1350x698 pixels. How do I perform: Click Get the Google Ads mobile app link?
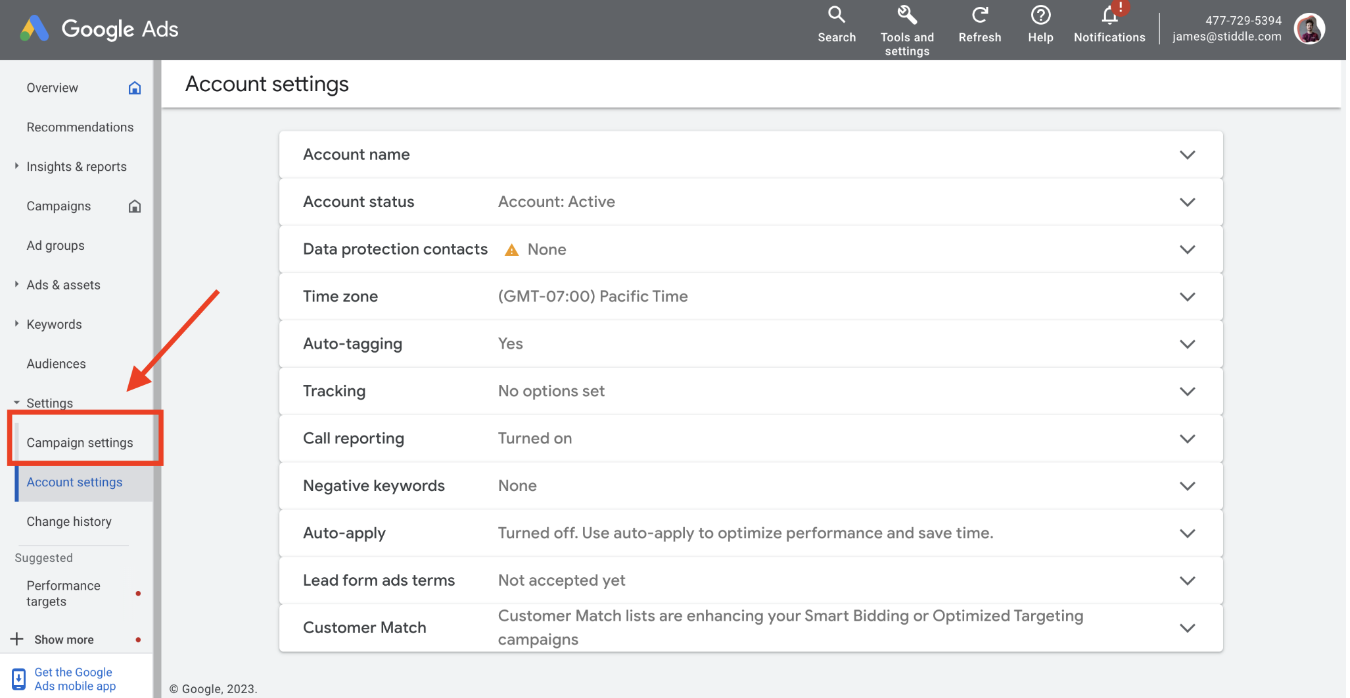pos(75,680)
